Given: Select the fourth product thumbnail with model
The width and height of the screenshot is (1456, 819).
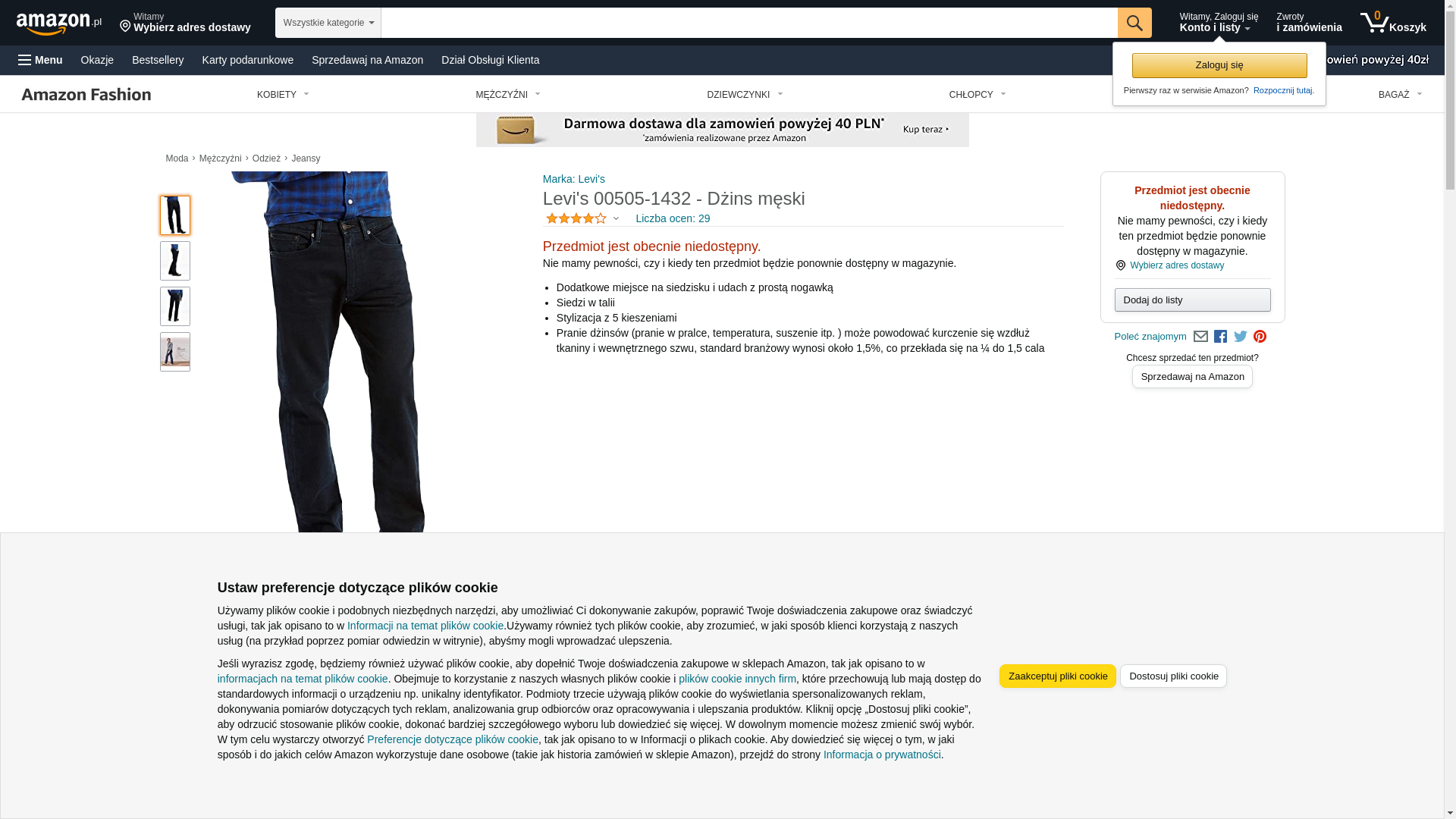Looking at the screenshot, I should (x=175, y=352).
